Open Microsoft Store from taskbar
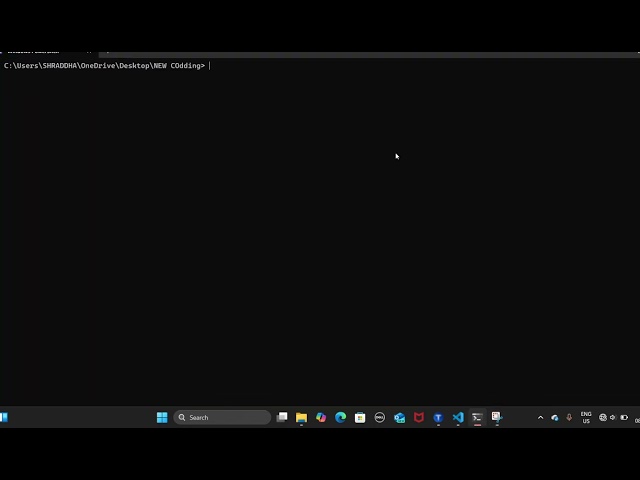Screen dimensions: 640x480 coord(360,417)
